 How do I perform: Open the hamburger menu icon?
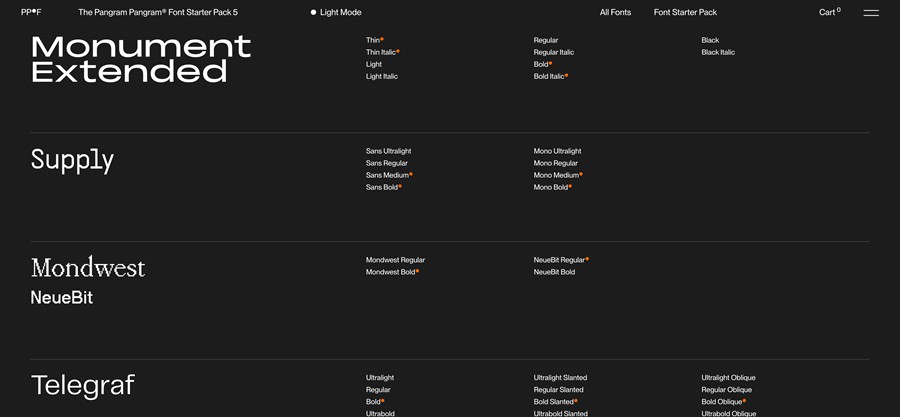871,13
